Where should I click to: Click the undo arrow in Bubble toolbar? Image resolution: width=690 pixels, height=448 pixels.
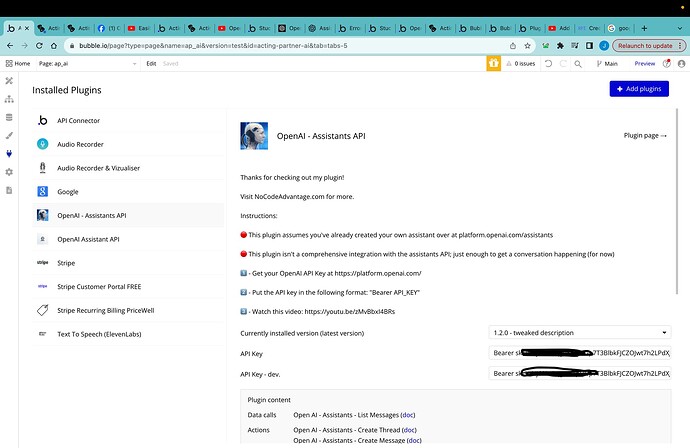pyautogui.click(x=548, y=63)
